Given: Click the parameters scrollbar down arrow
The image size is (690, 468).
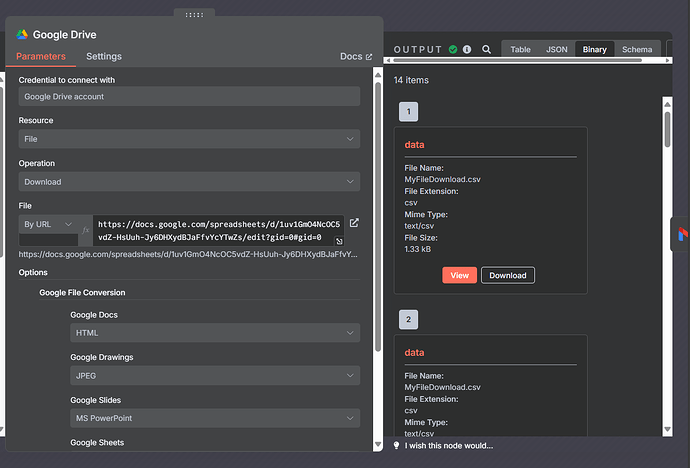Looking at the screenshot, I should click(x=378, y=445).
